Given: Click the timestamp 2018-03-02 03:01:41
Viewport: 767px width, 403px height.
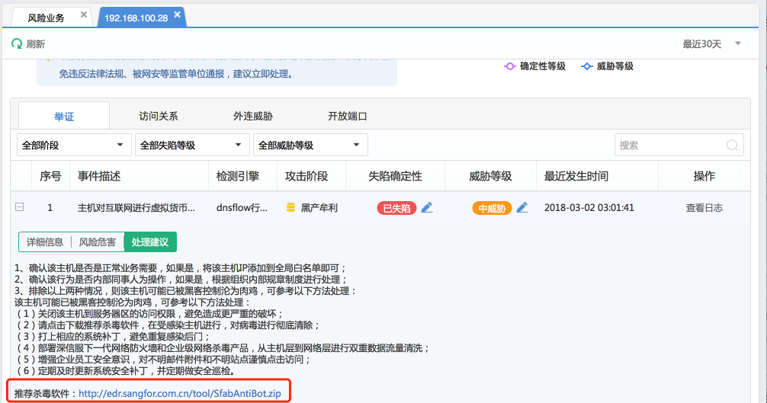Looking at the screenshot, I should [x=589, y=208].
